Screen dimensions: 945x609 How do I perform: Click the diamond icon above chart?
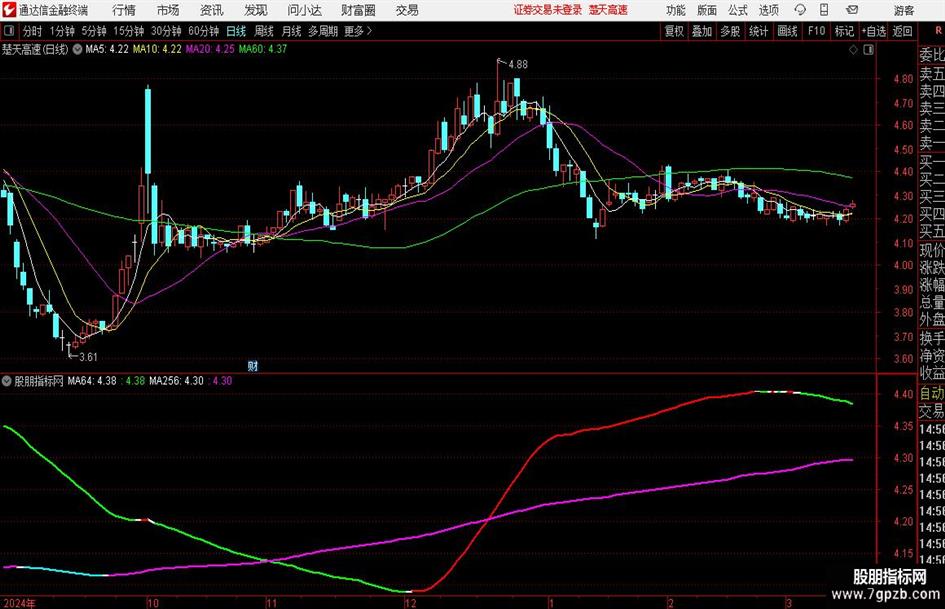853,50
